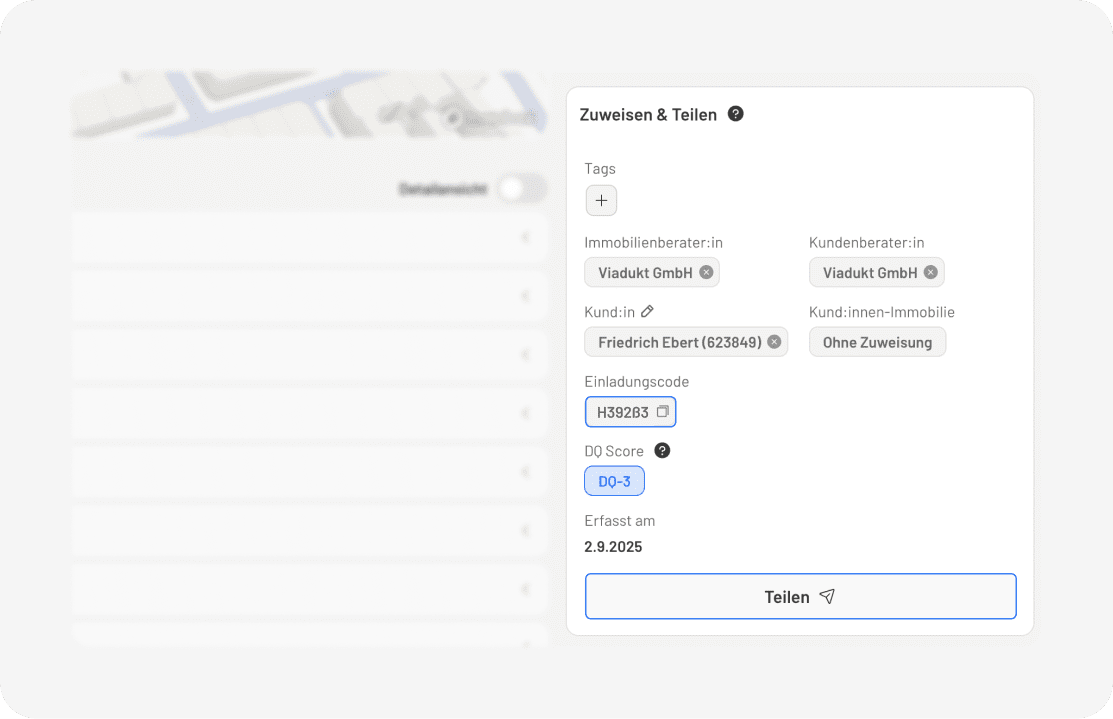Image resolution: width=1113 pixels, height=719 pixels.
Task: Click the Teilen share button
Action: pyautogui.click(x=800, y=597)
